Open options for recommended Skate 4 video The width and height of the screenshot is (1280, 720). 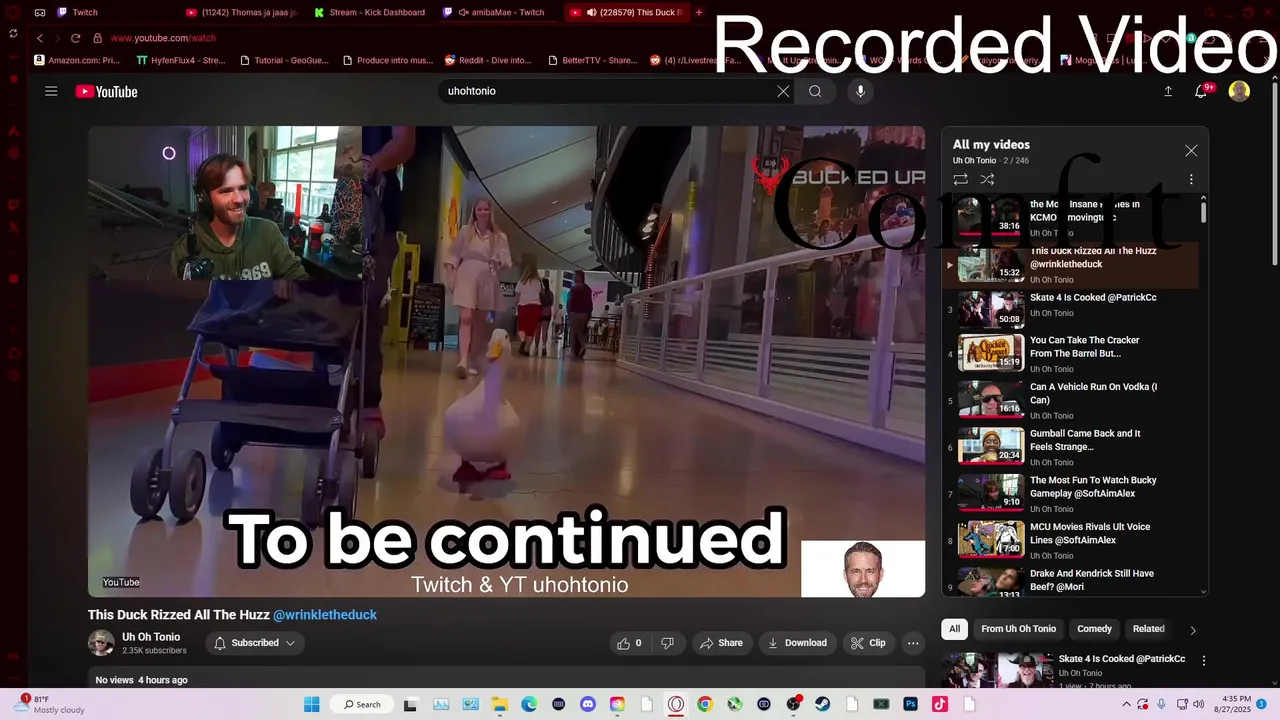tap(1204, 661)
